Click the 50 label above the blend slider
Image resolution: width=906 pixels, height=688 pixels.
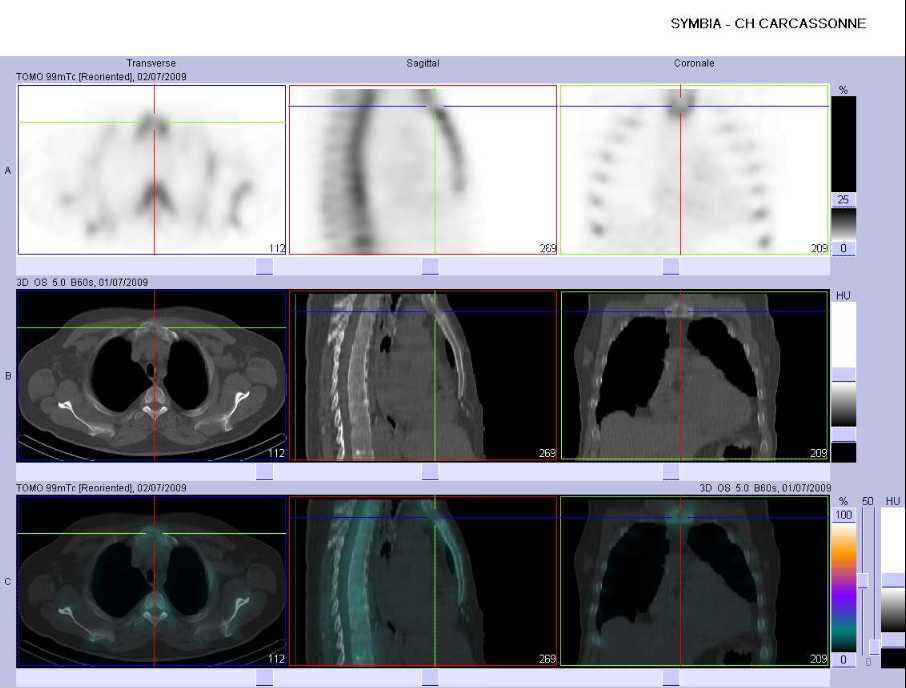pyautogui.click(x=867, y=501)
